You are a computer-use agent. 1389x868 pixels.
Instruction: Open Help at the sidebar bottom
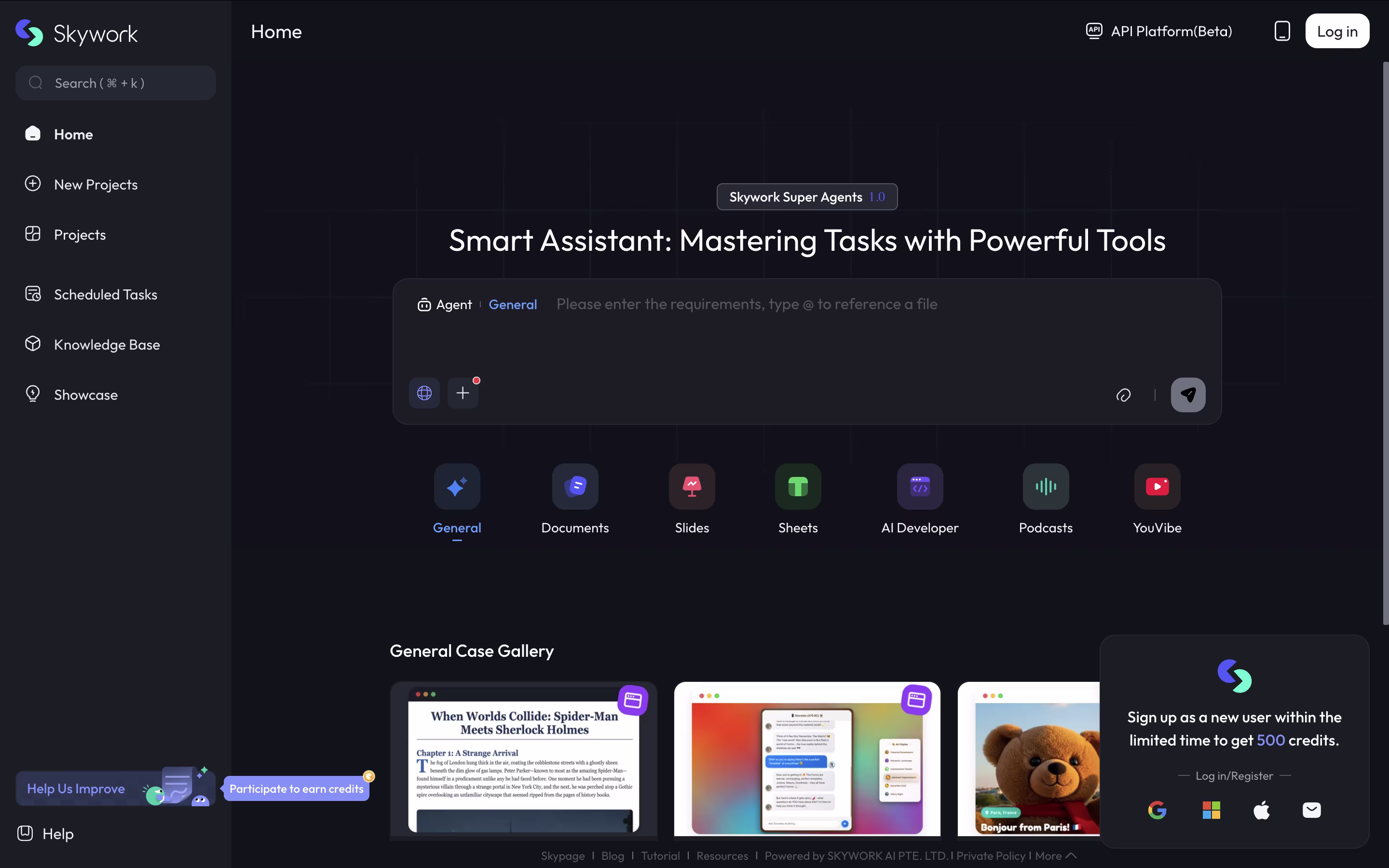[x=46, y=834]
